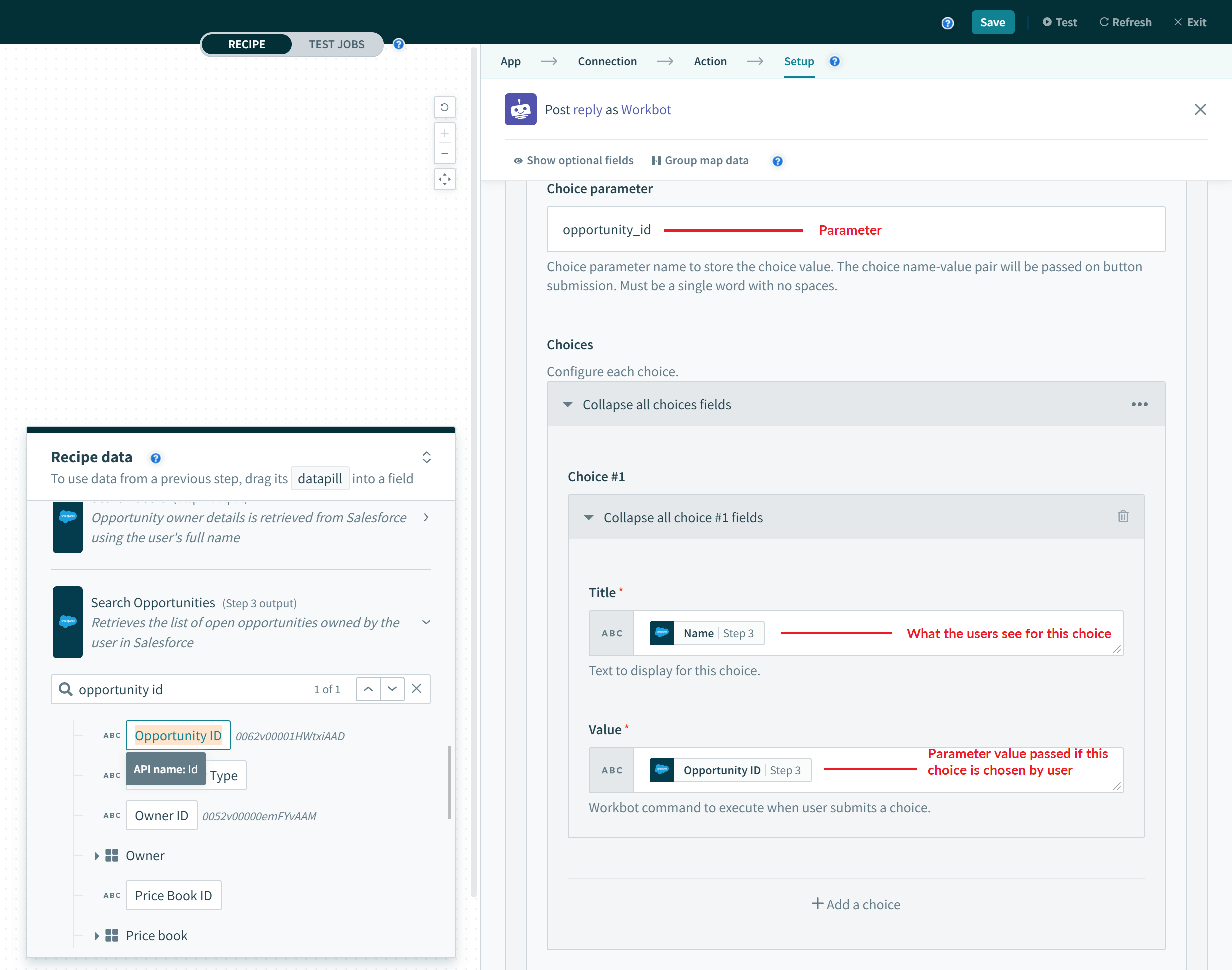
Task: Zoom in on the recipe canvas
Action: pyautogui.click(x=444, y=134)
